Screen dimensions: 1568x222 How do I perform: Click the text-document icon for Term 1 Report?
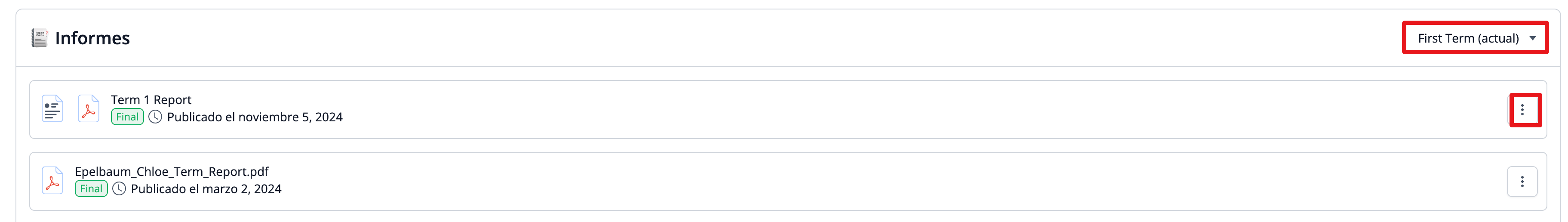(52, 109)
